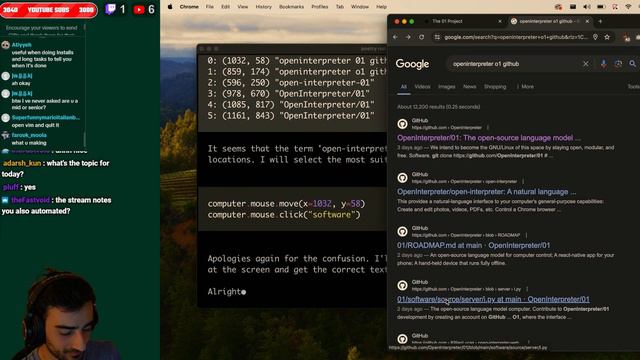
Task: Open the Chrome menu in menu bar
Action: click(x=189, y=7)
